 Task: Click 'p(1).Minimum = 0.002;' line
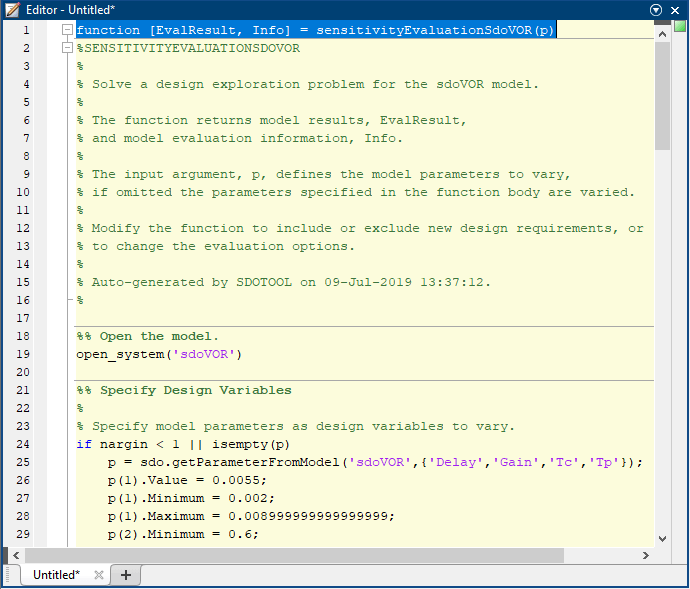pos(191,498)
